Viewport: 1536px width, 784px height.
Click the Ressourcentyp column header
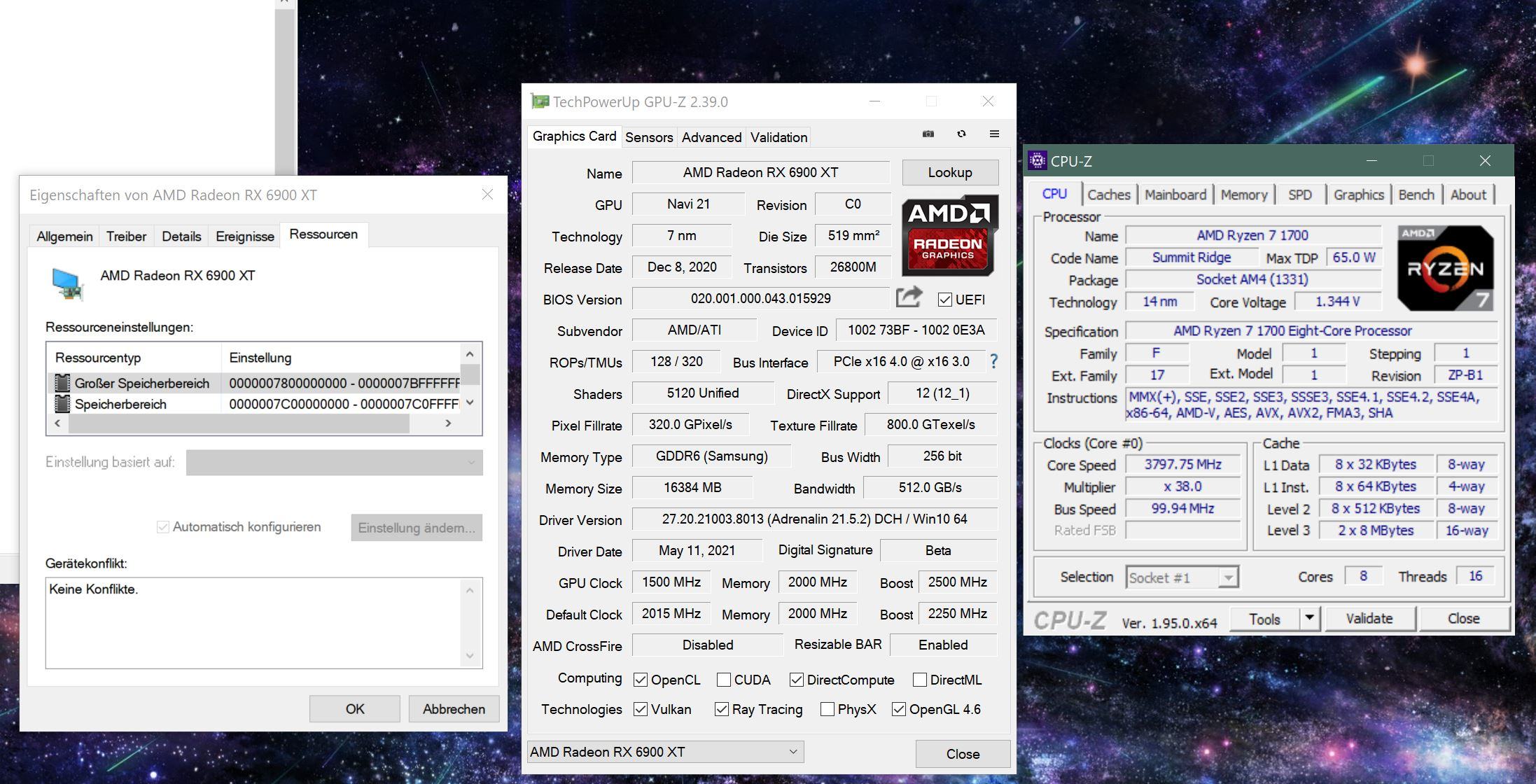pyautogui.click(x=134, y=358)
